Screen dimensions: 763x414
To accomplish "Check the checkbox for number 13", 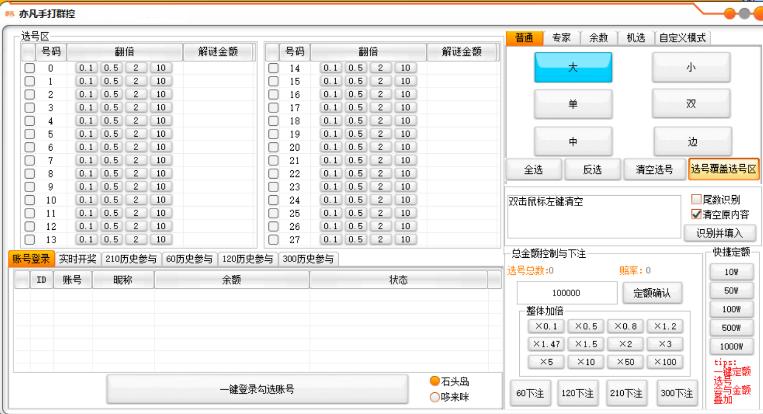I will click(30, 239).
